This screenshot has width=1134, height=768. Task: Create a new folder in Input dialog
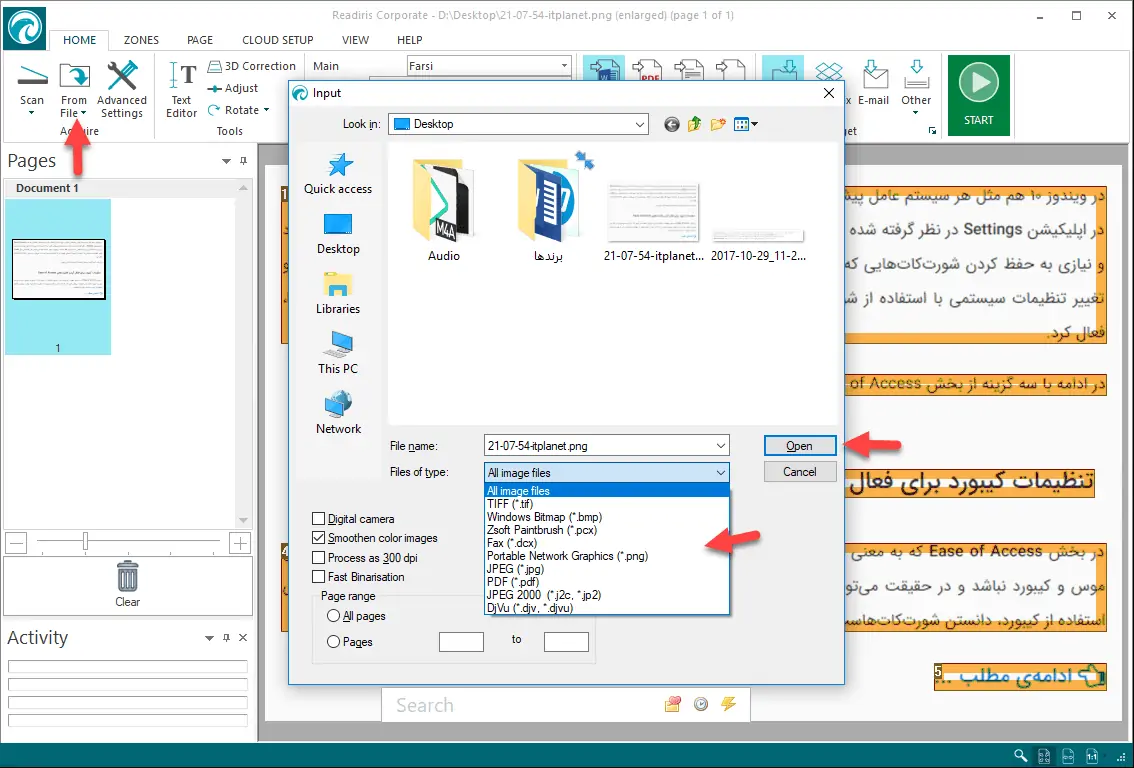pyautogui.click(x=718, y=124)
